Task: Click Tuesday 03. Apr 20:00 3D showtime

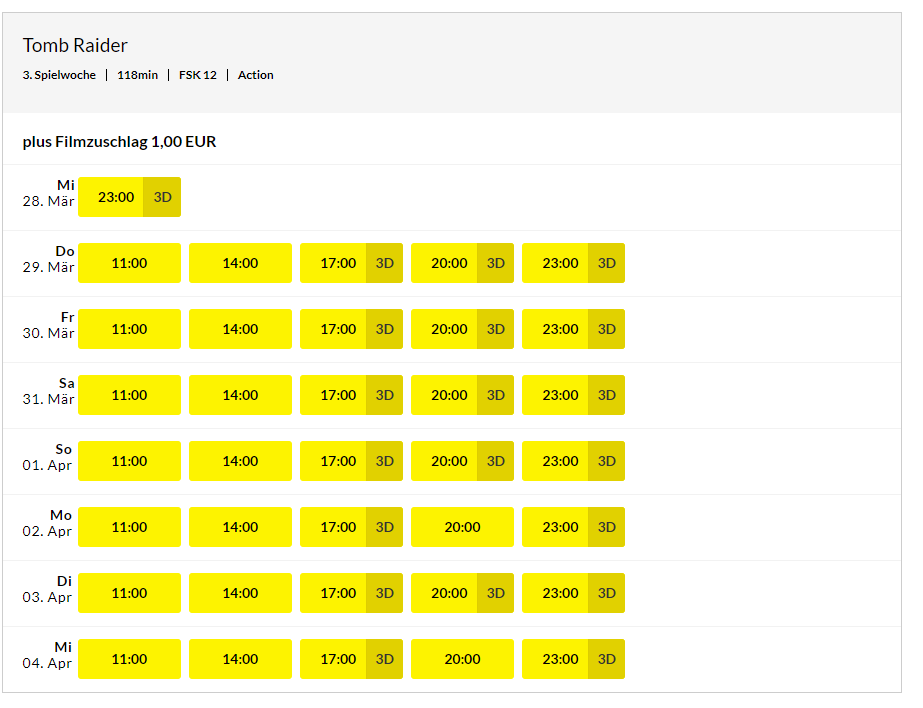Action: (462, 593)
